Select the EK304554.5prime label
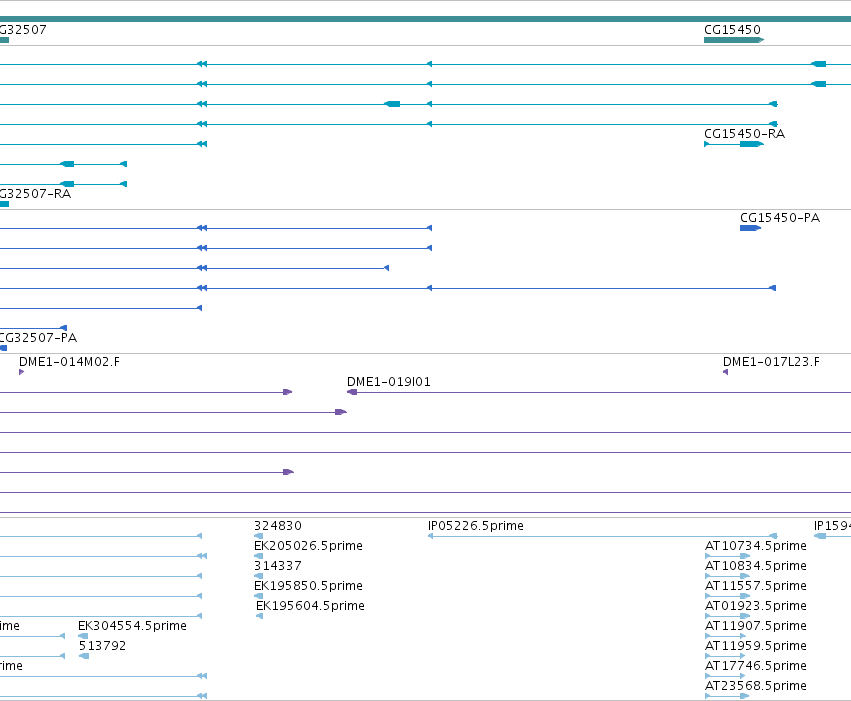 (x=132, y=626)
